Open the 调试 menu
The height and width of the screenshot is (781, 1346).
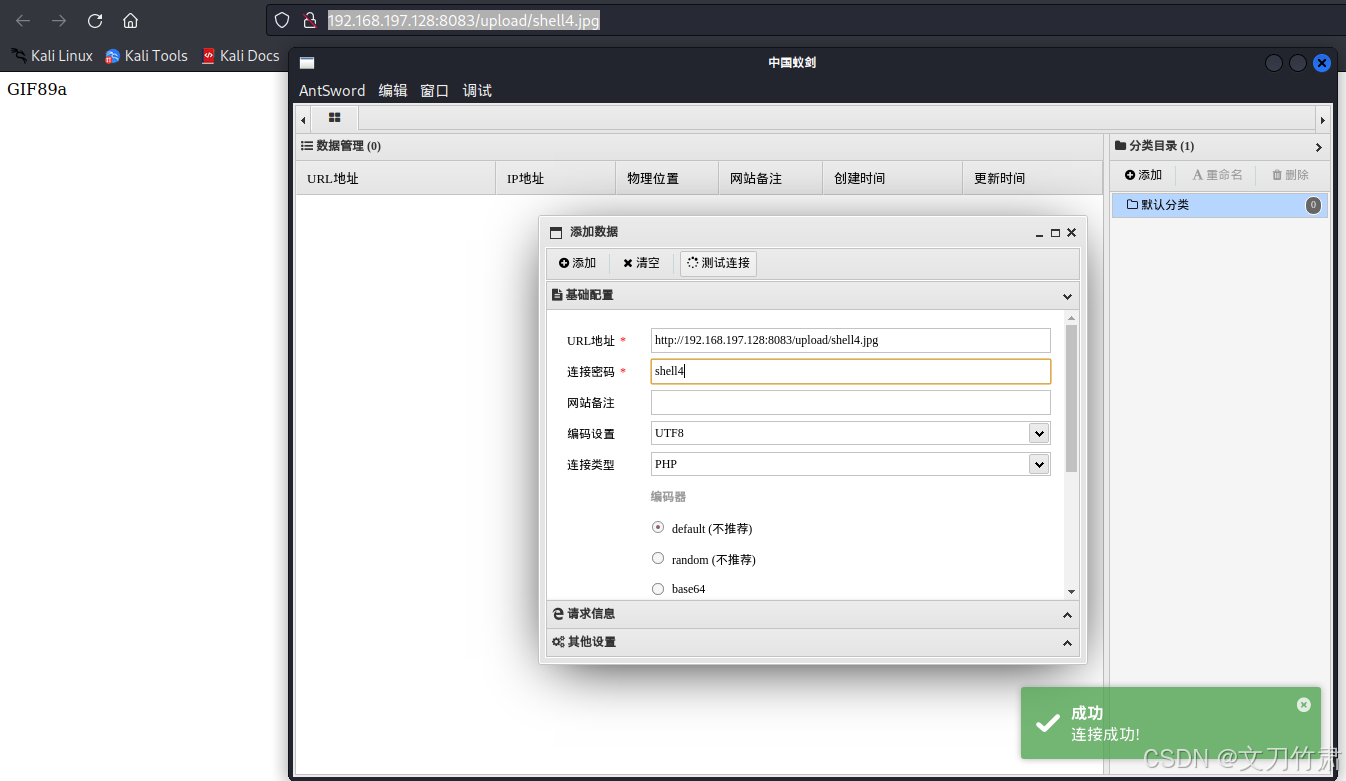[477, 90]
